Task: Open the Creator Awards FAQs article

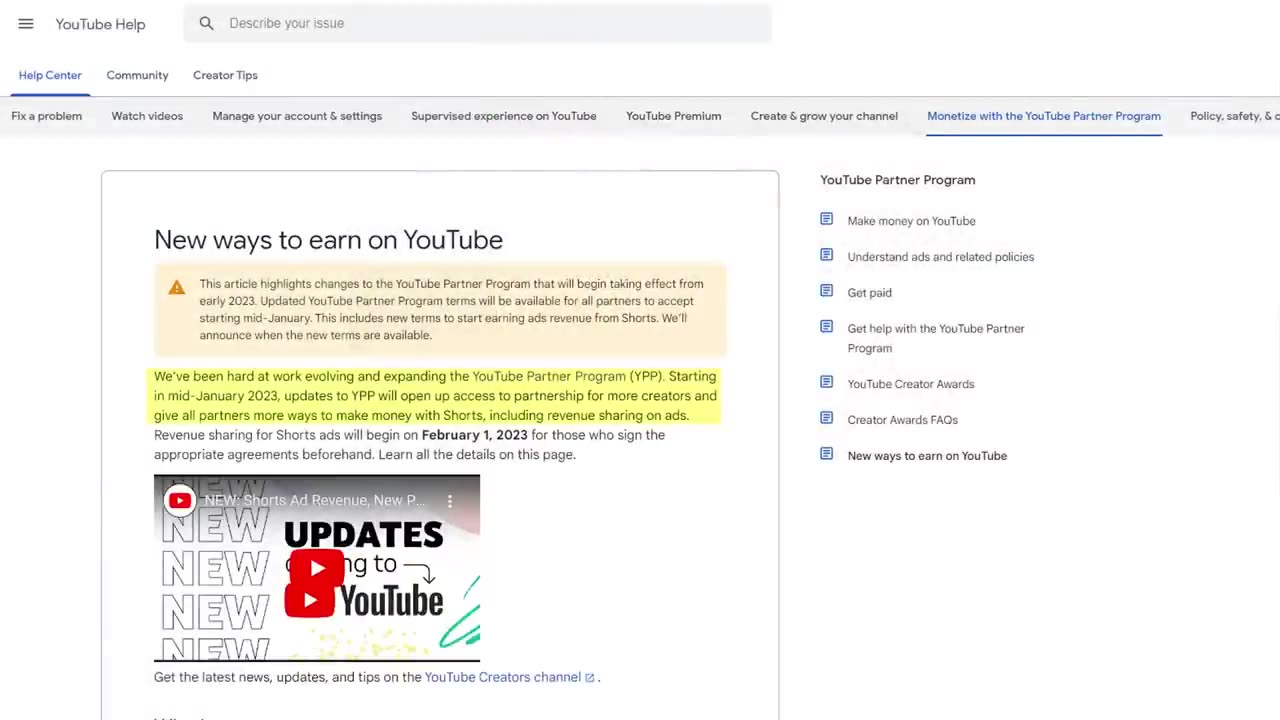Action: (902, 420)
